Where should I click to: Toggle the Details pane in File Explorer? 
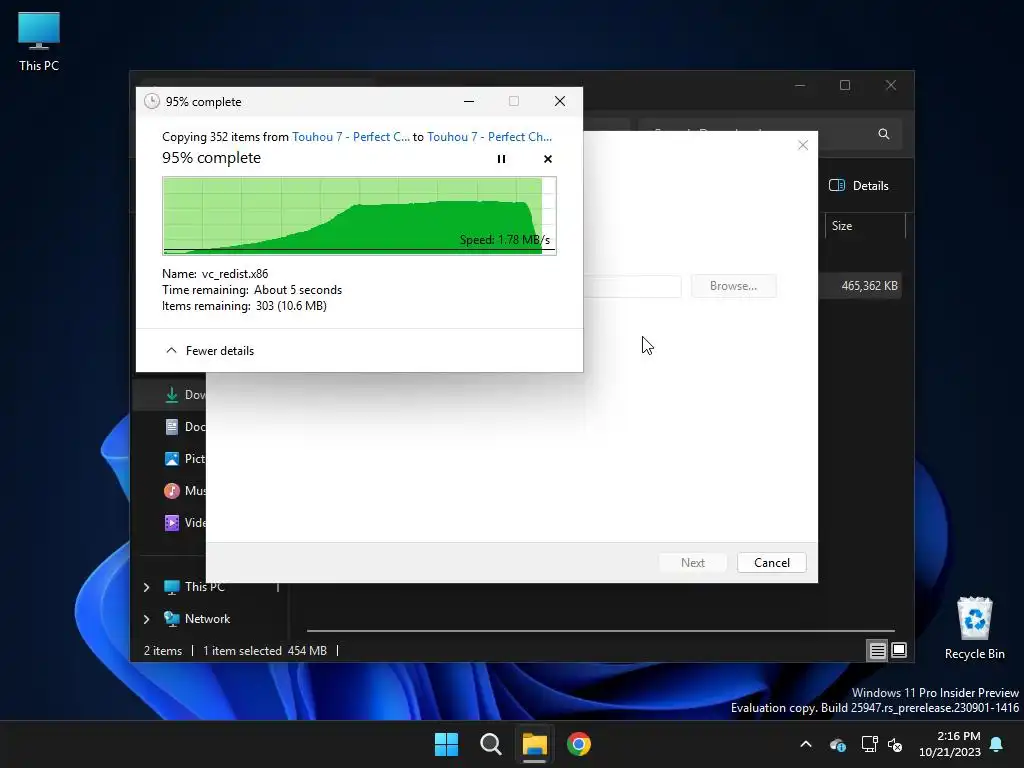point(859,185)
